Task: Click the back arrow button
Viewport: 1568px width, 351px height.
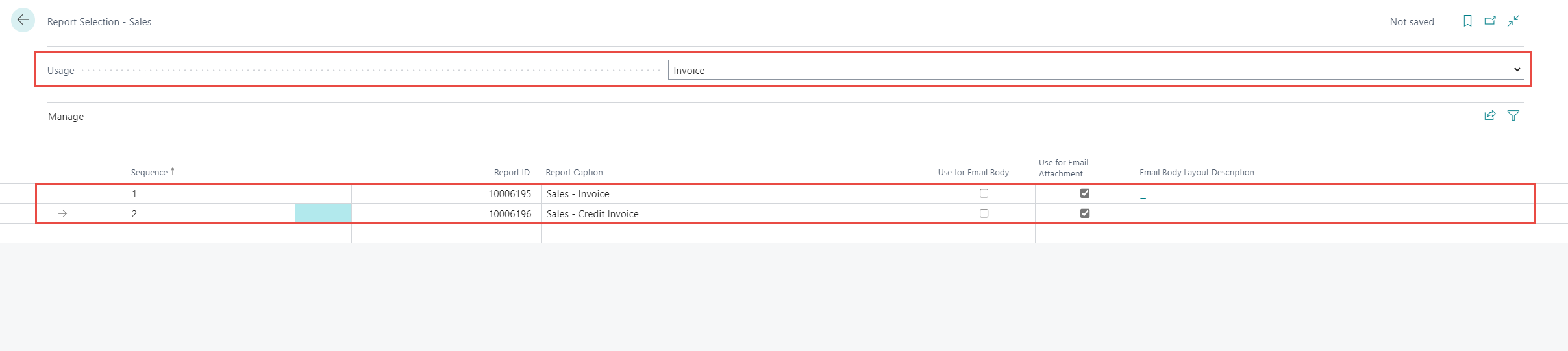Action: tap(23, 21)
